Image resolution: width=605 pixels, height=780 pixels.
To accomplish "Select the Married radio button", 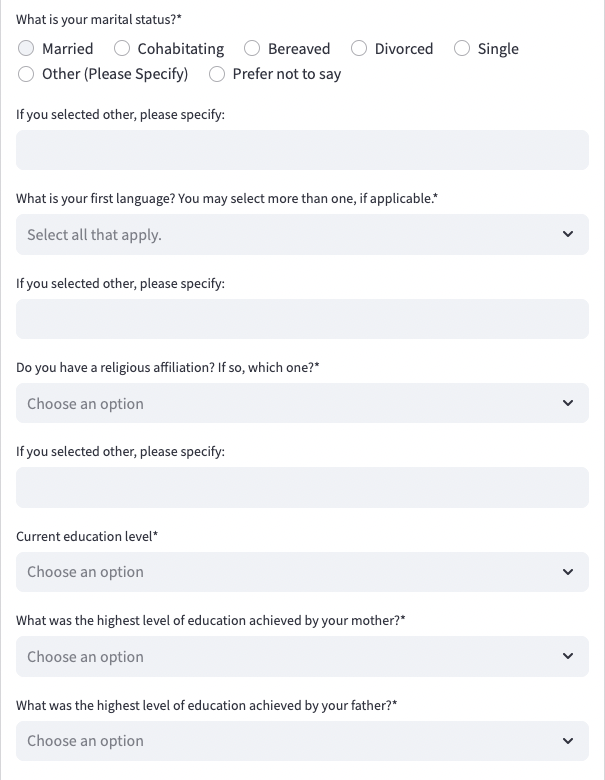I will 26,48.
